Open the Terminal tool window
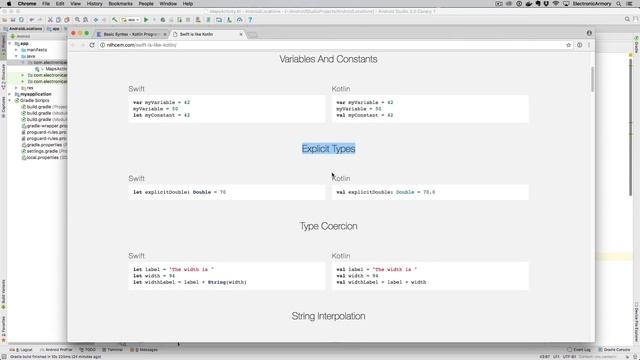This screenshot has width=640, height=360. click(x=113, y=350)
